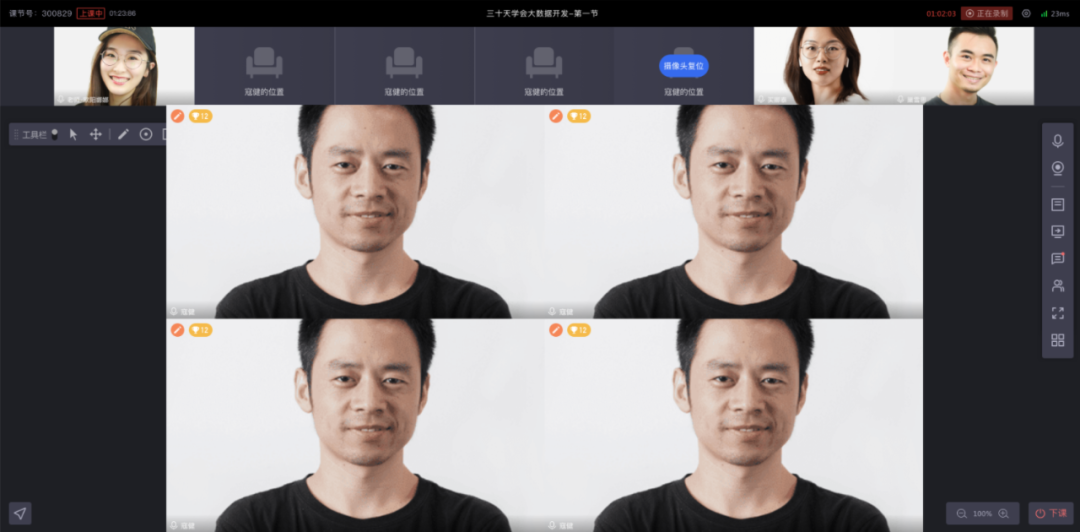
Task: Click the screen share icon
Action: pyautogui.click(x=1057, y=231)
